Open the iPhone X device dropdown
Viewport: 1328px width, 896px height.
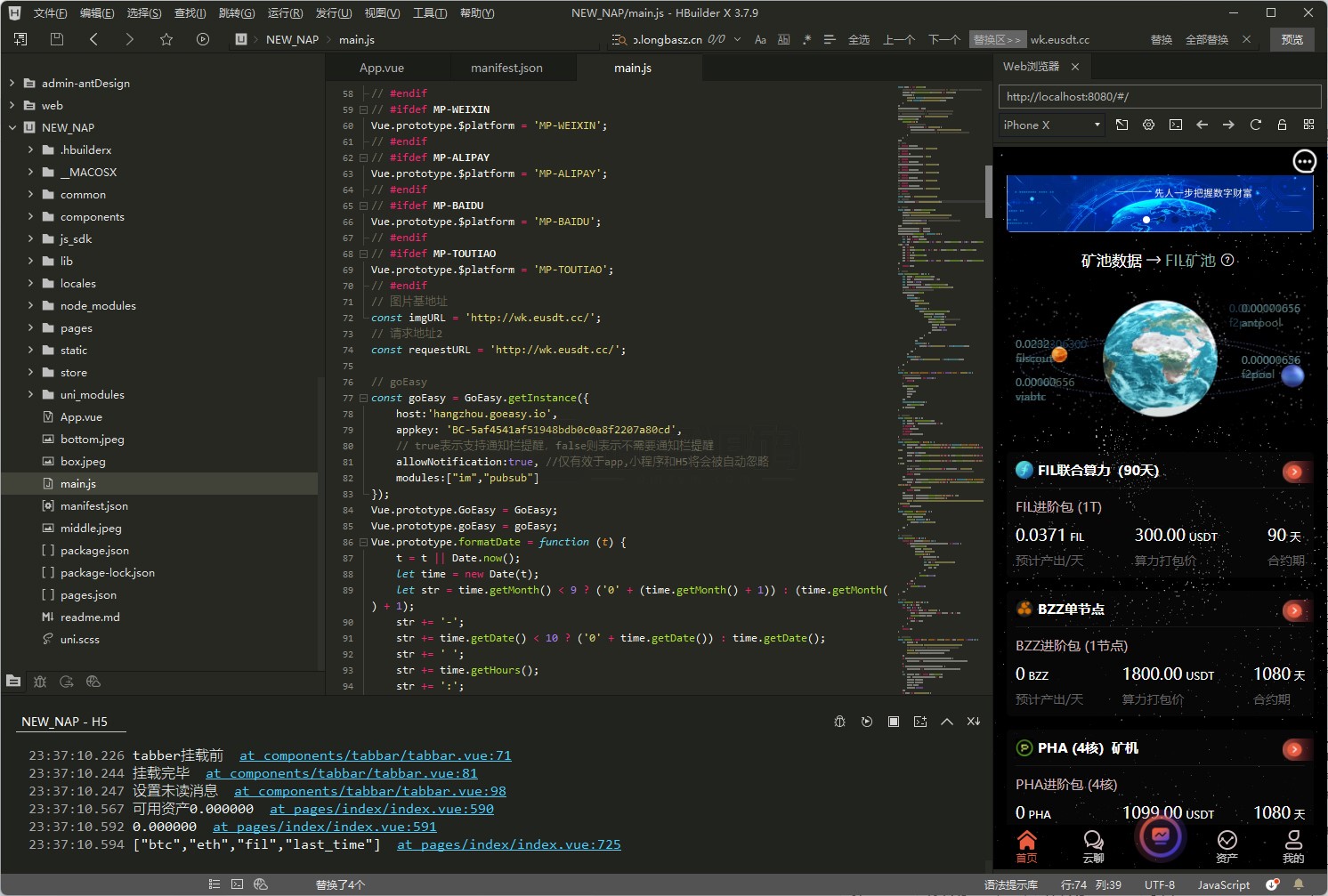1051,125
